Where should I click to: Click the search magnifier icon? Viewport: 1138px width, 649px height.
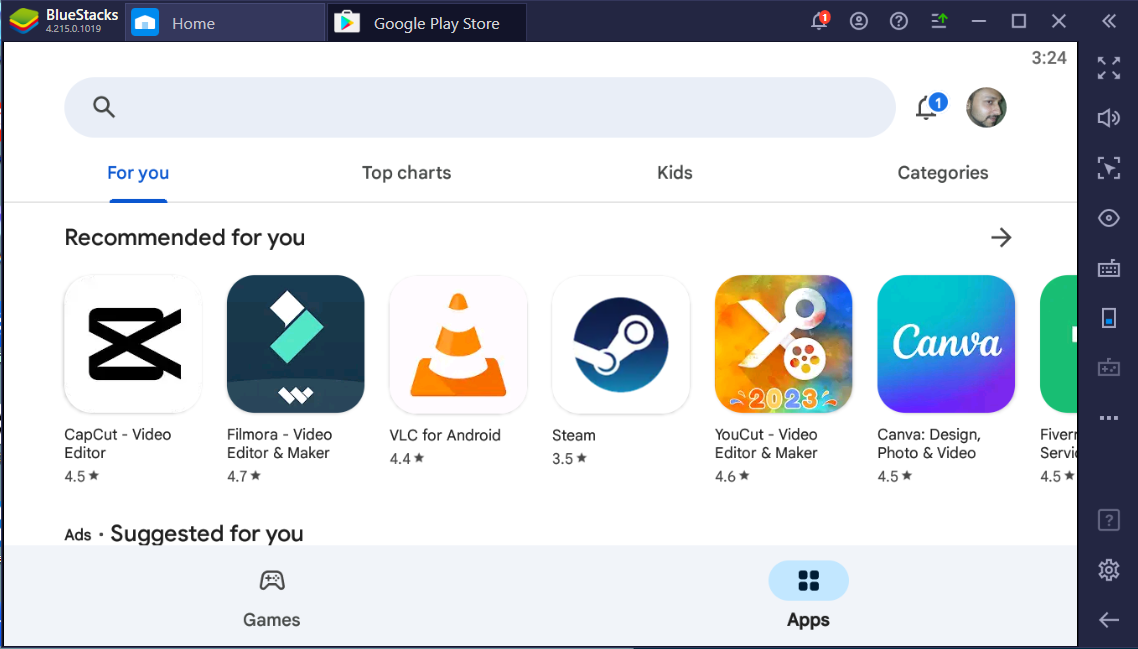104,107
